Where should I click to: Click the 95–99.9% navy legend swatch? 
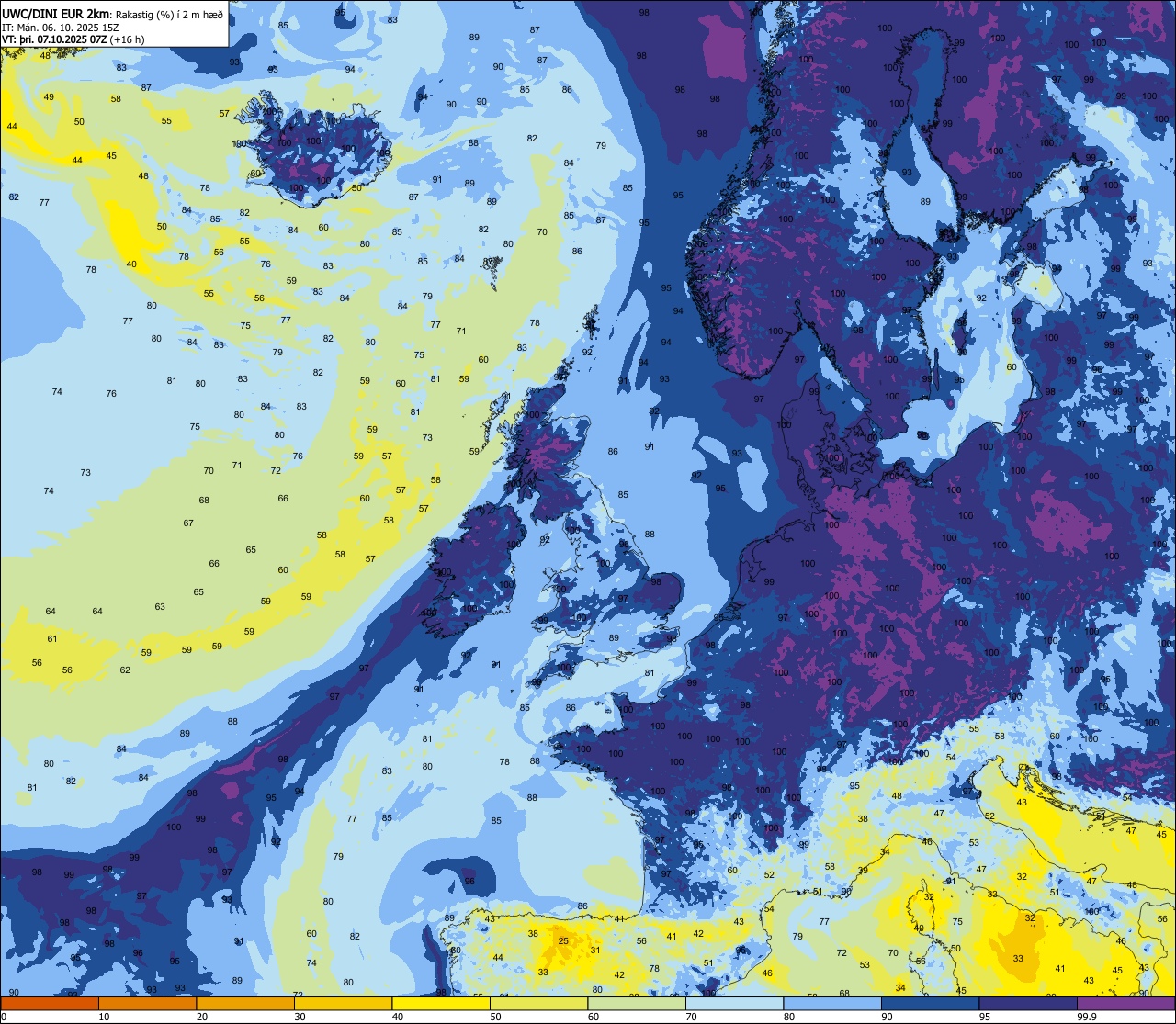[1029, 1004]
